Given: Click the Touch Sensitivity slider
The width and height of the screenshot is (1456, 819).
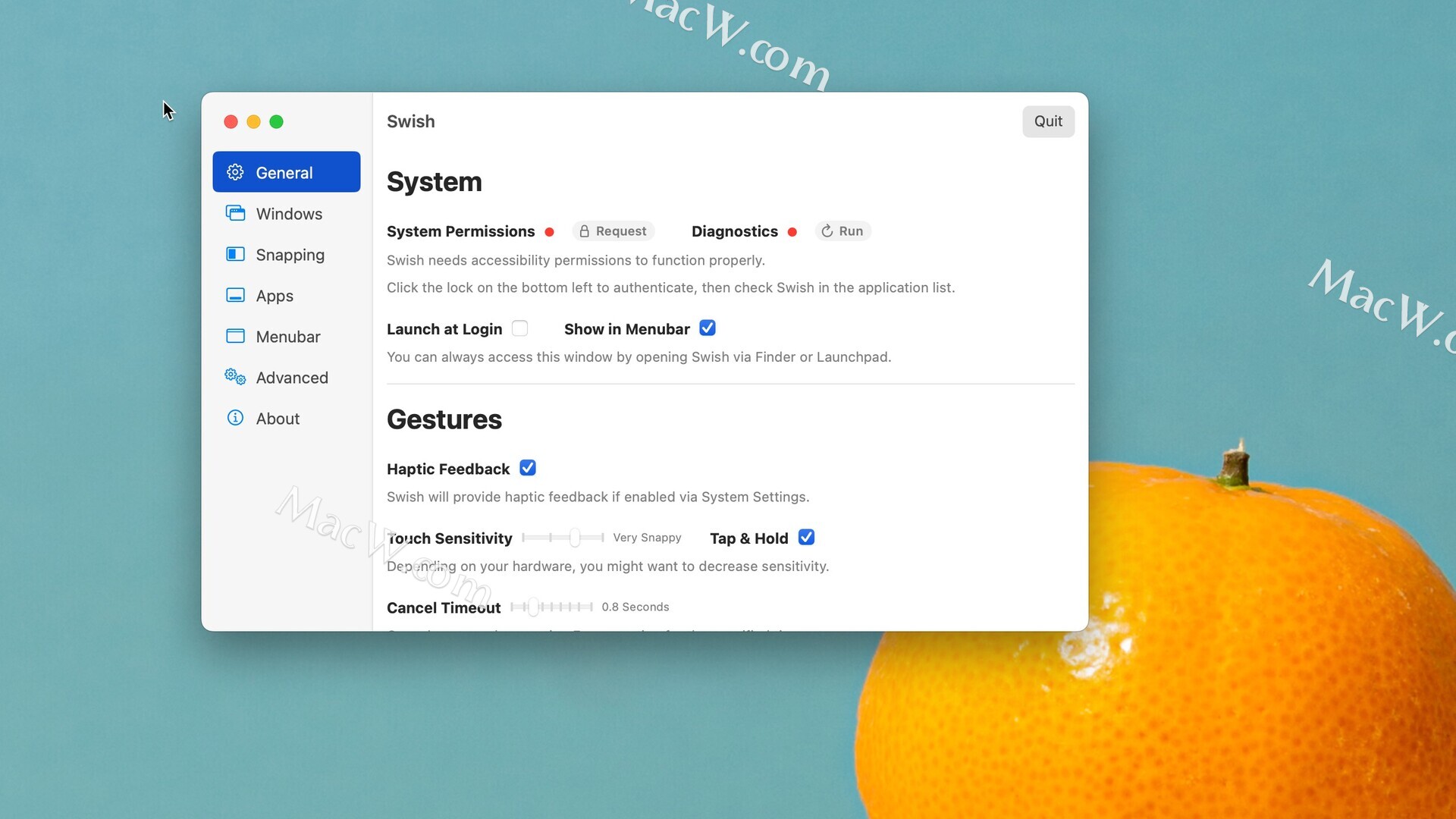Looking at the screenshot, I should [563, 538].
